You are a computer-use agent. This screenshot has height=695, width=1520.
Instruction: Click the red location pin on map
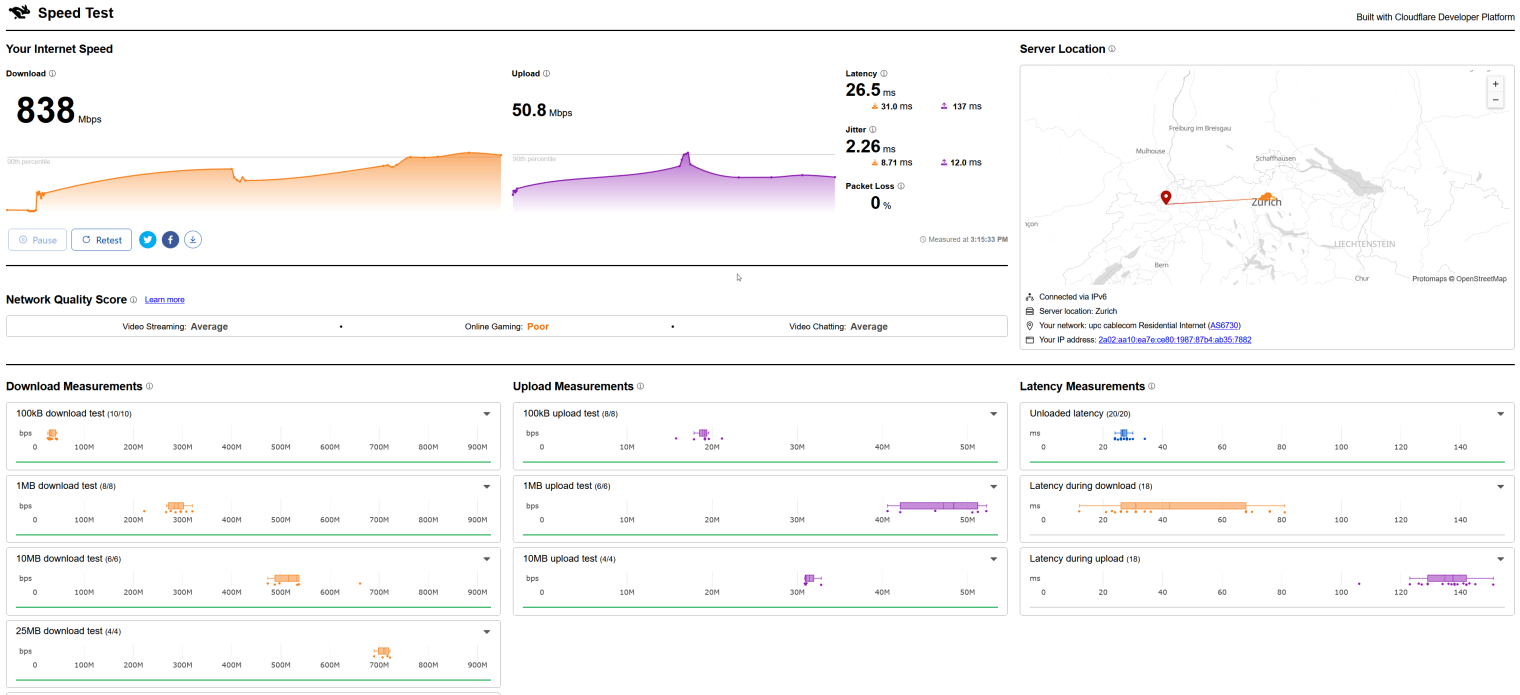tap(1165, 197)
